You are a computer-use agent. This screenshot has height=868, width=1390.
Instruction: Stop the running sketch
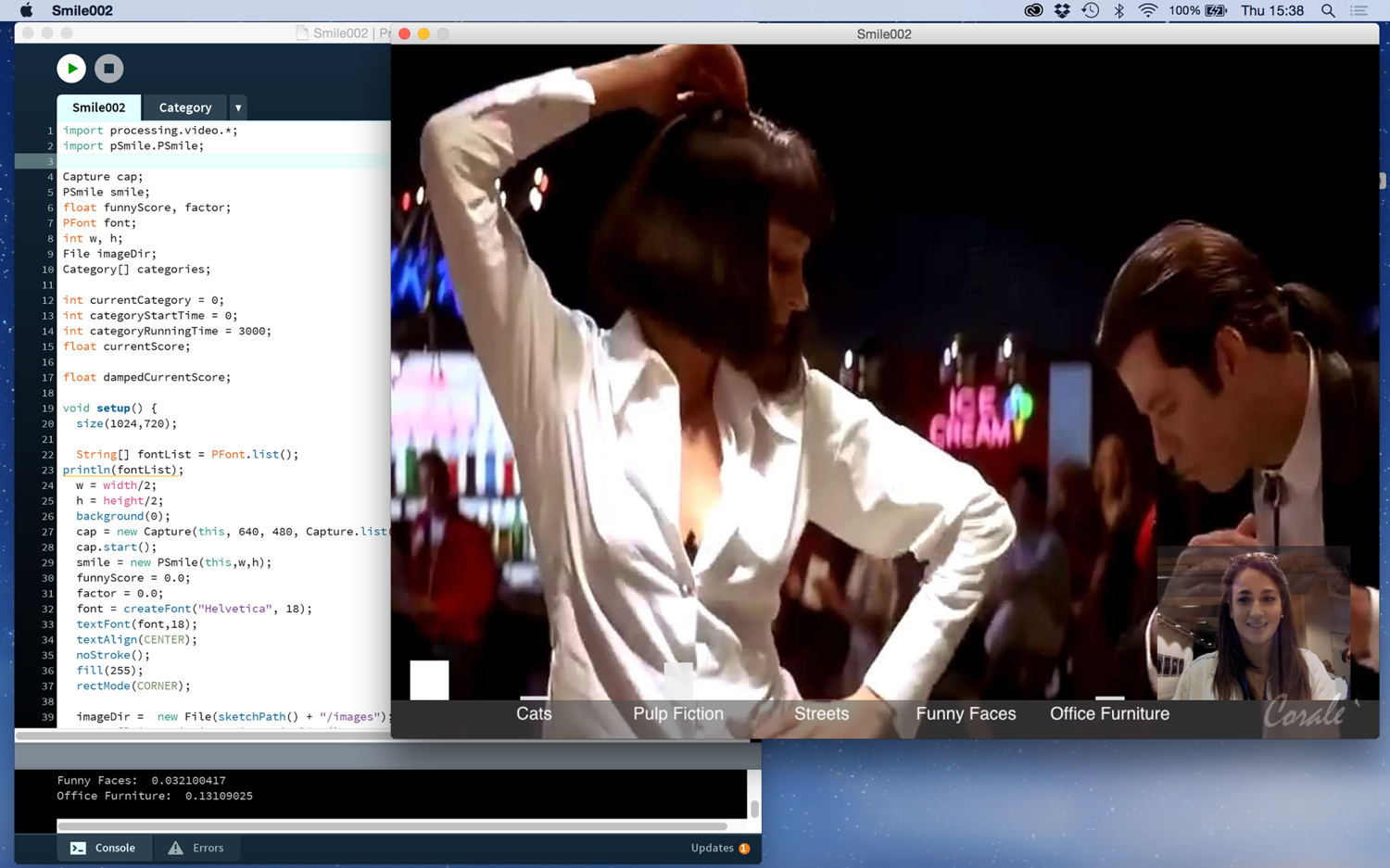click(108, 69)
